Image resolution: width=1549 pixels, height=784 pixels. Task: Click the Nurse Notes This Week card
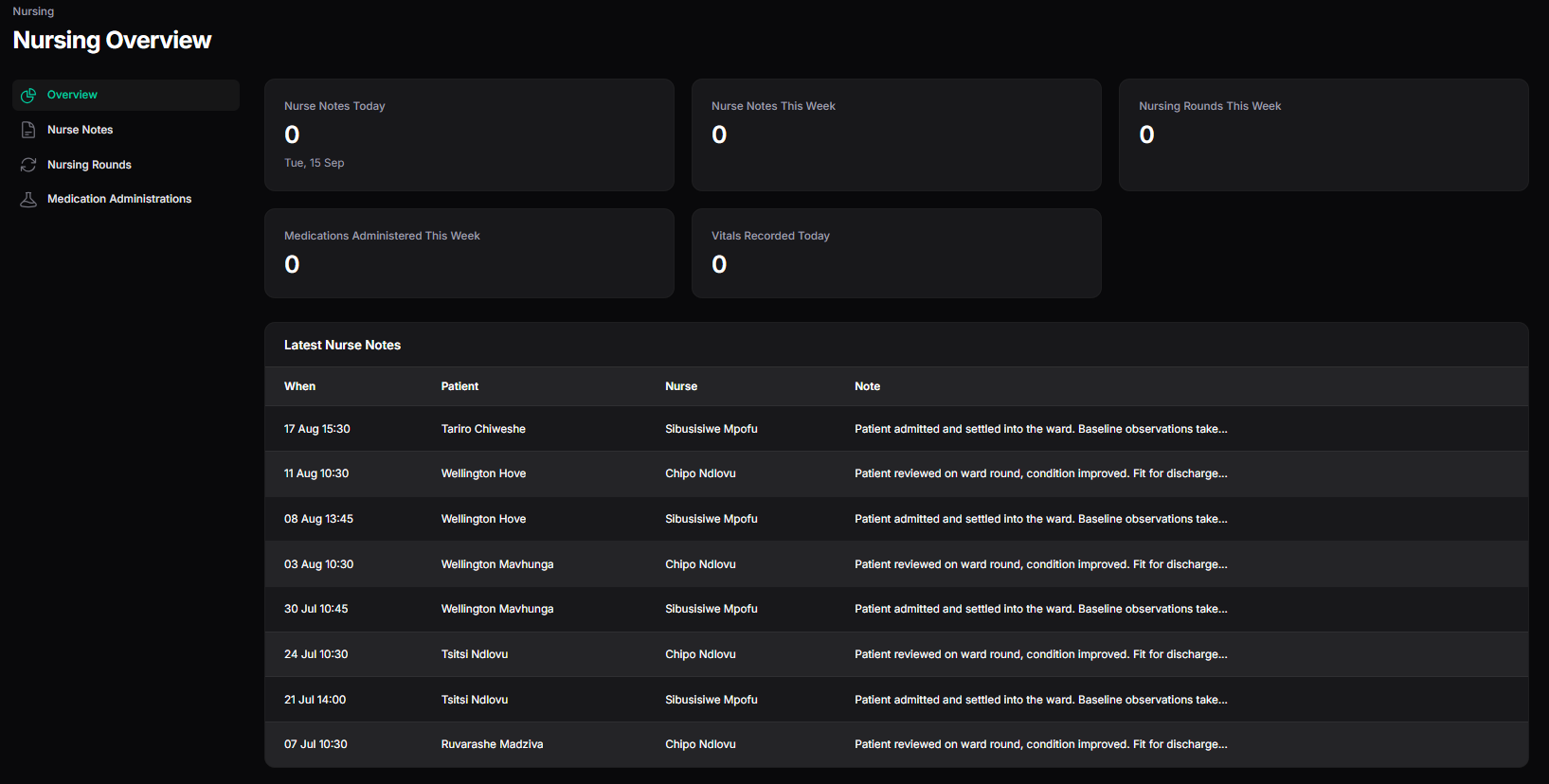(x=896, y=134)
